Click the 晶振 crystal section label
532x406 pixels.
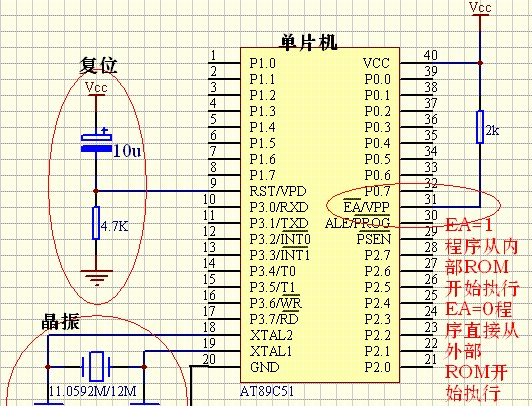[61, 322]
